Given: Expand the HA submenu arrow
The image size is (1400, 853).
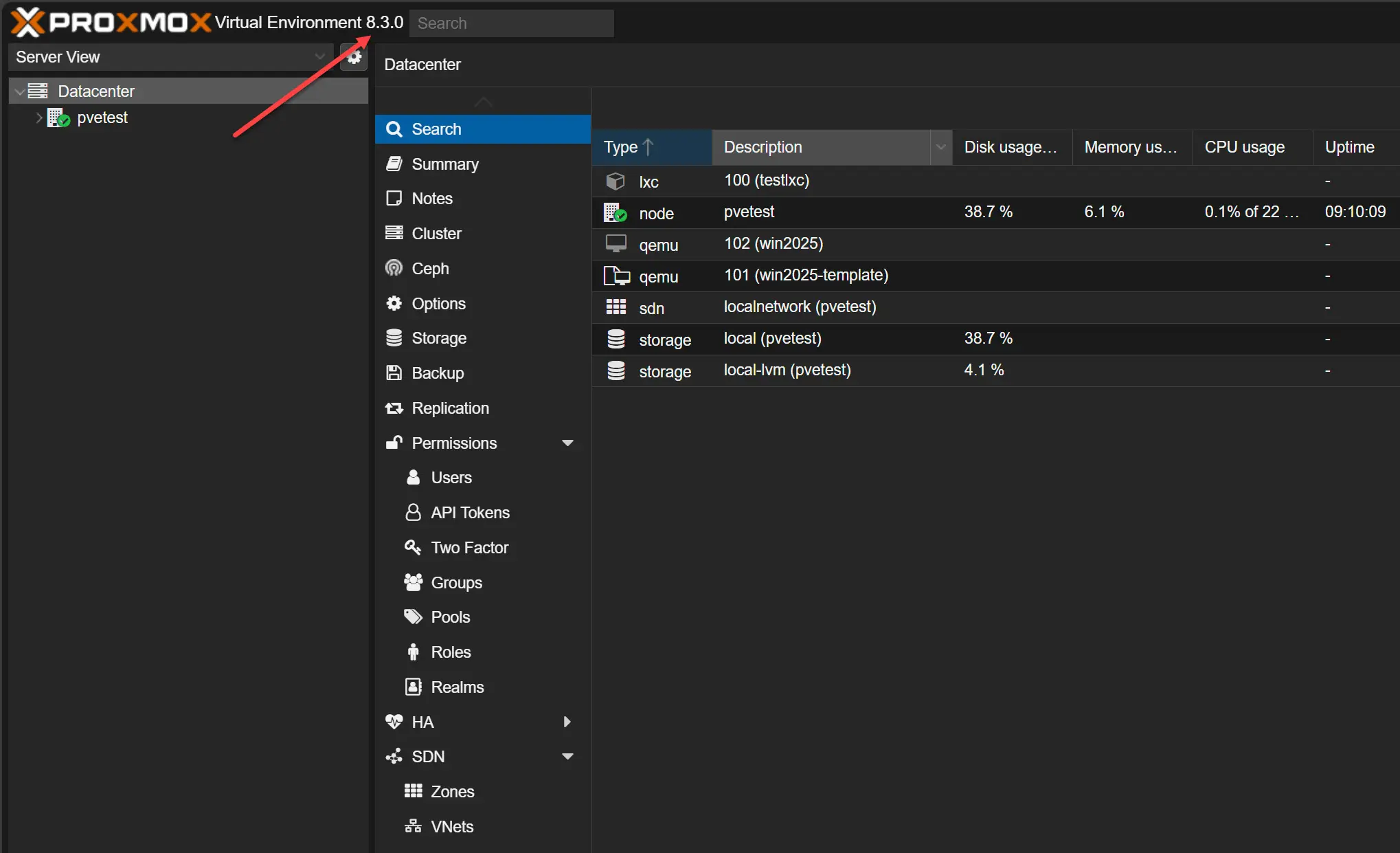Looking at the screenshot, I should 567,722.
